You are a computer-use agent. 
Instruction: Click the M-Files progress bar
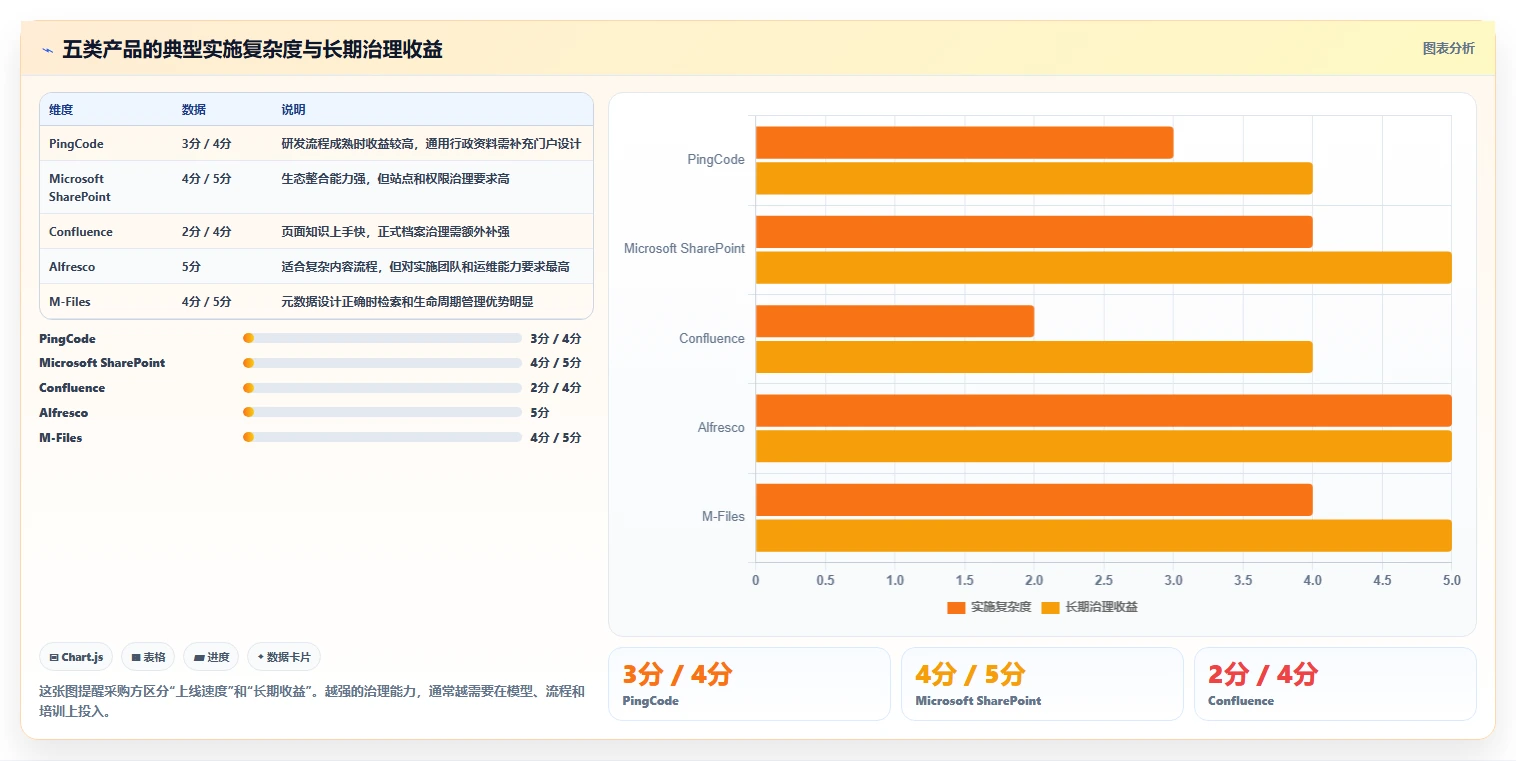(x=382, y=437)
